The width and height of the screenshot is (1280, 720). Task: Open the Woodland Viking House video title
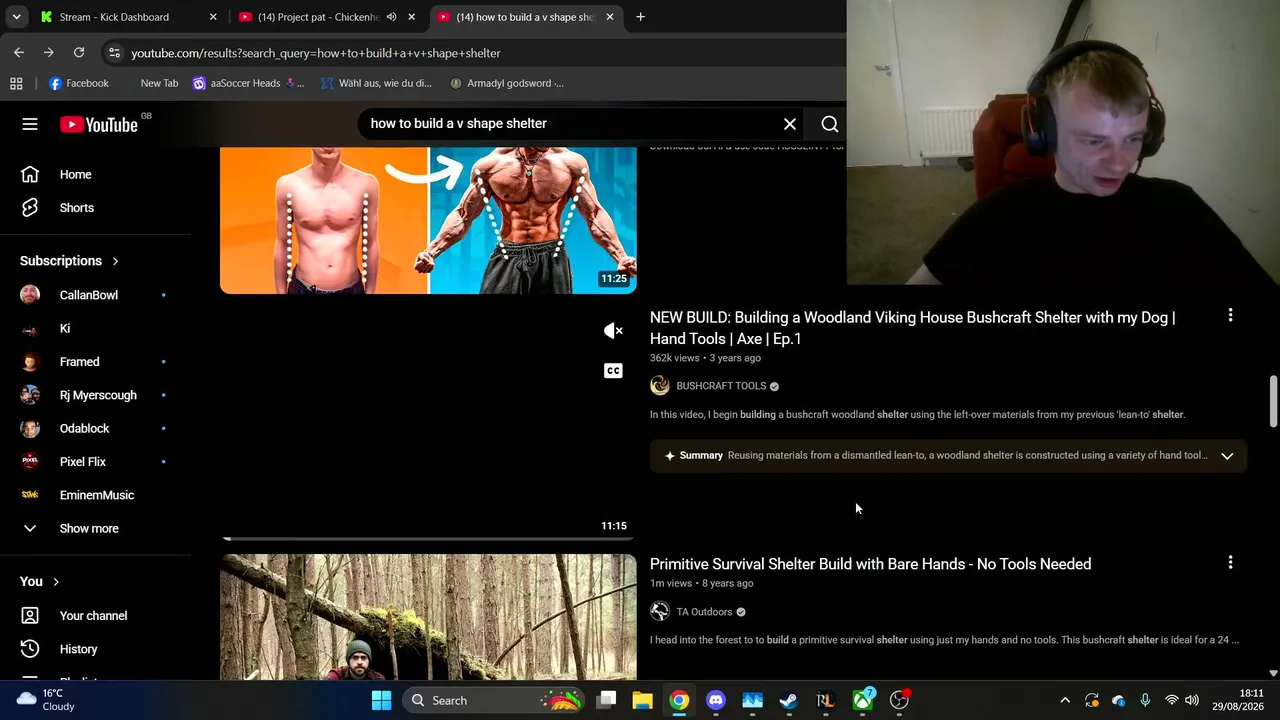click(x=912, y=328)
